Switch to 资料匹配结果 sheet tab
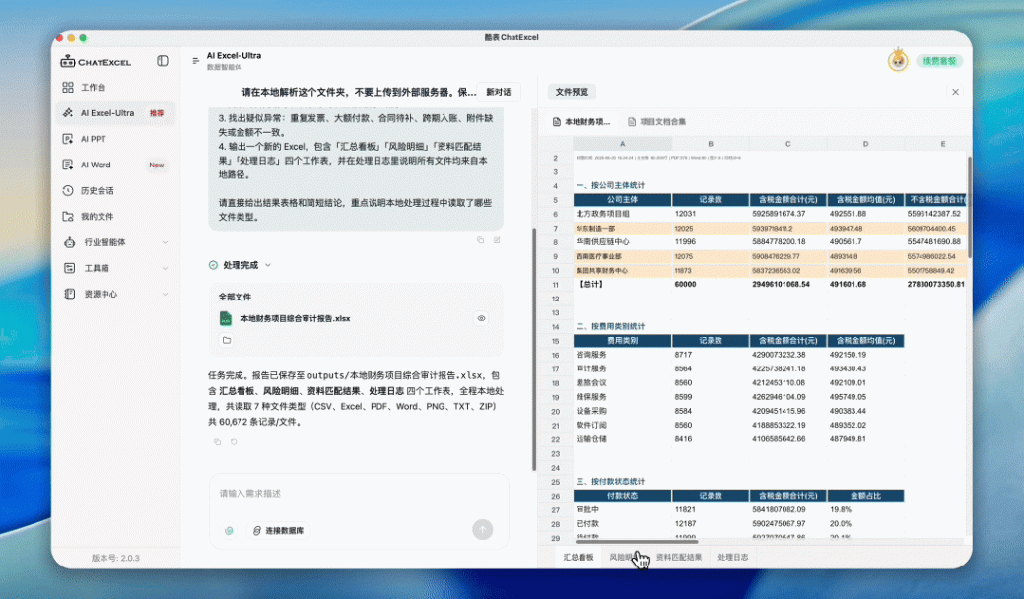 (679, 557)
